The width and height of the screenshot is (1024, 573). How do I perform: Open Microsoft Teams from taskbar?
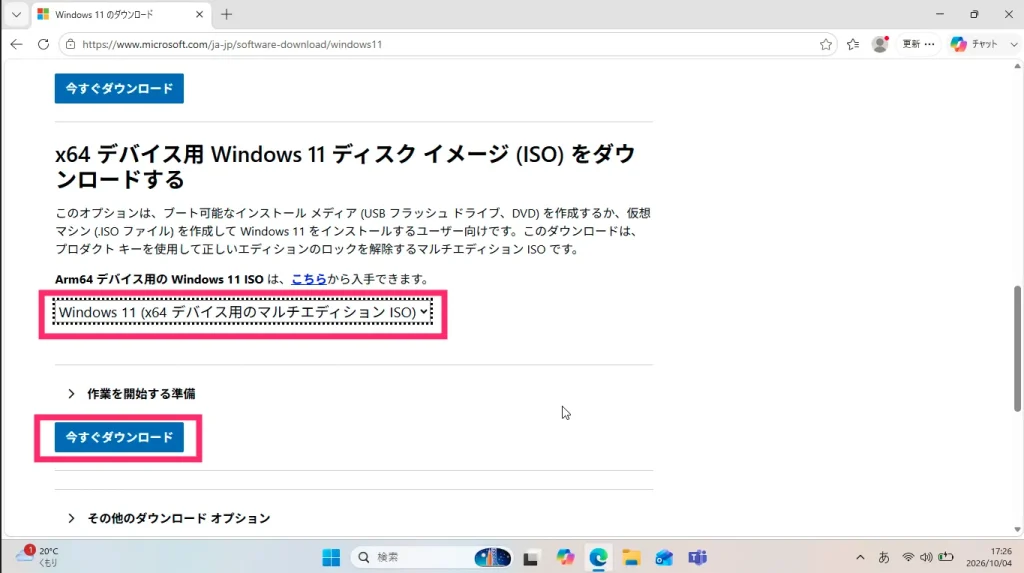click(x=697, y=557)
